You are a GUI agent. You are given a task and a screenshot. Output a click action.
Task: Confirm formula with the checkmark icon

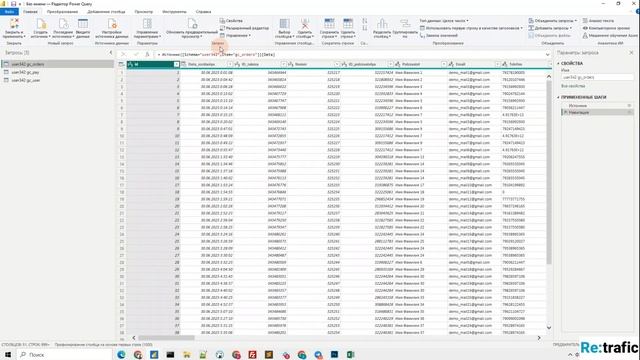tap(136, 54)
